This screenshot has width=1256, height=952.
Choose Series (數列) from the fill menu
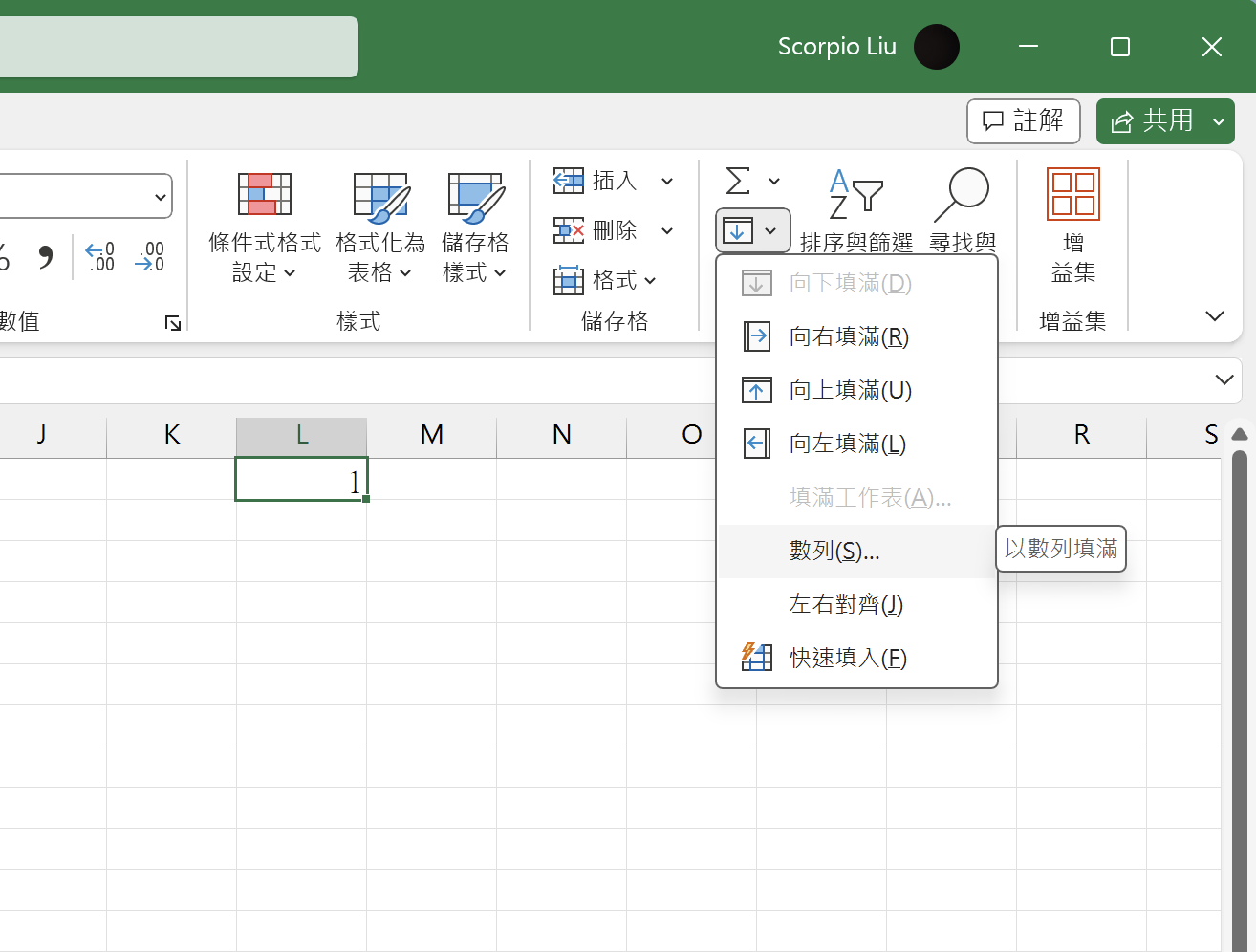pos(834,551)
